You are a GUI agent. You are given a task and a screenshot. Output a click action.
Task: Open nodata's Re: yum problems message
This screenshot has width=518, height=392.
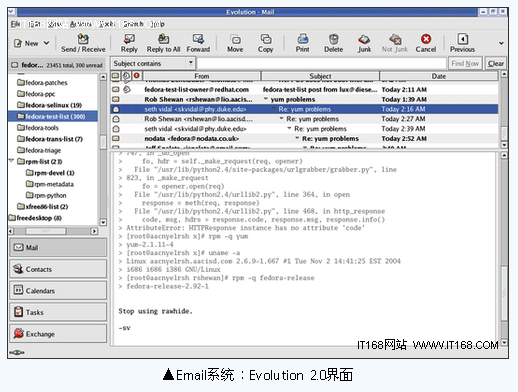(304, 138)
